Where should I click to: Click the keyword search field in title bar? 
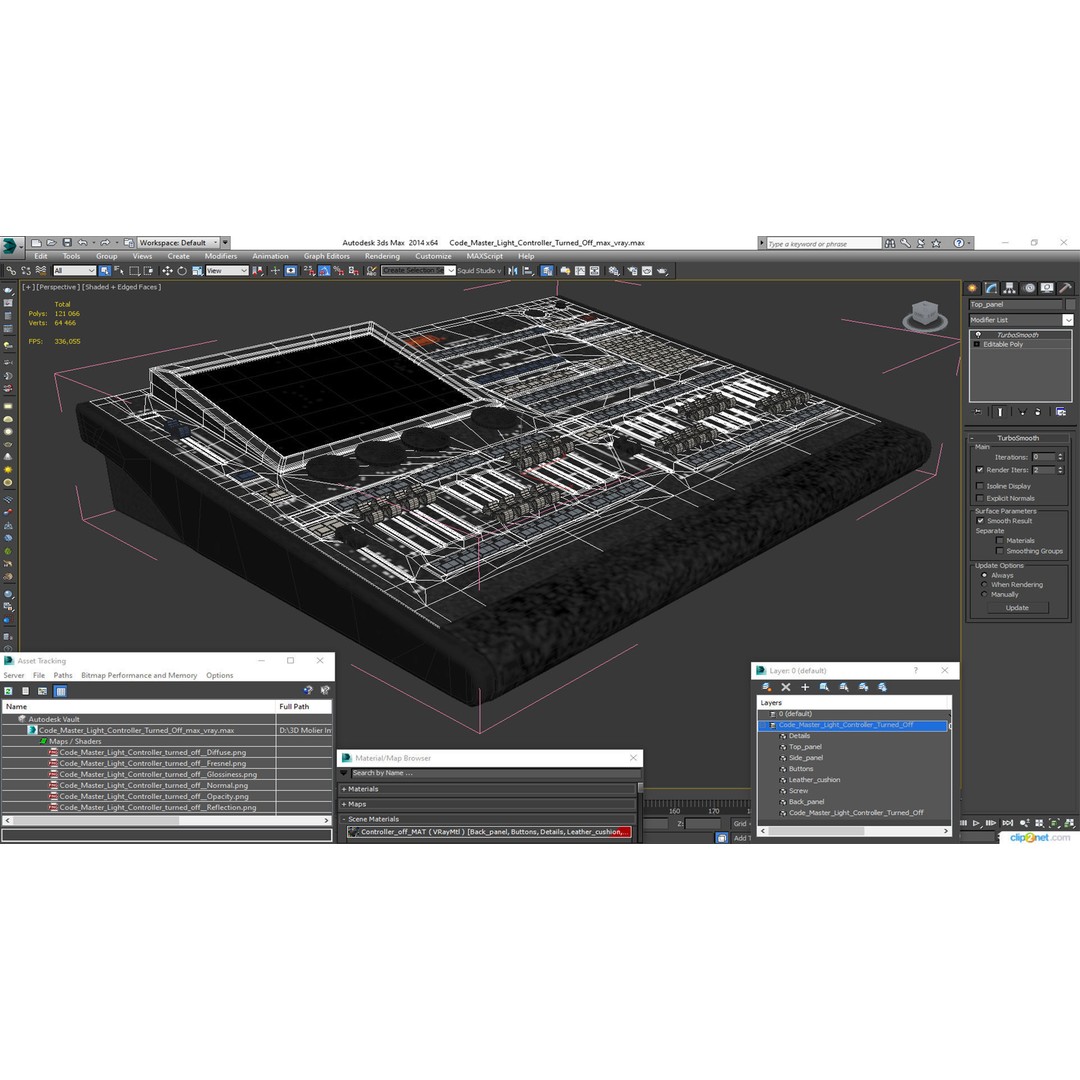824,244
